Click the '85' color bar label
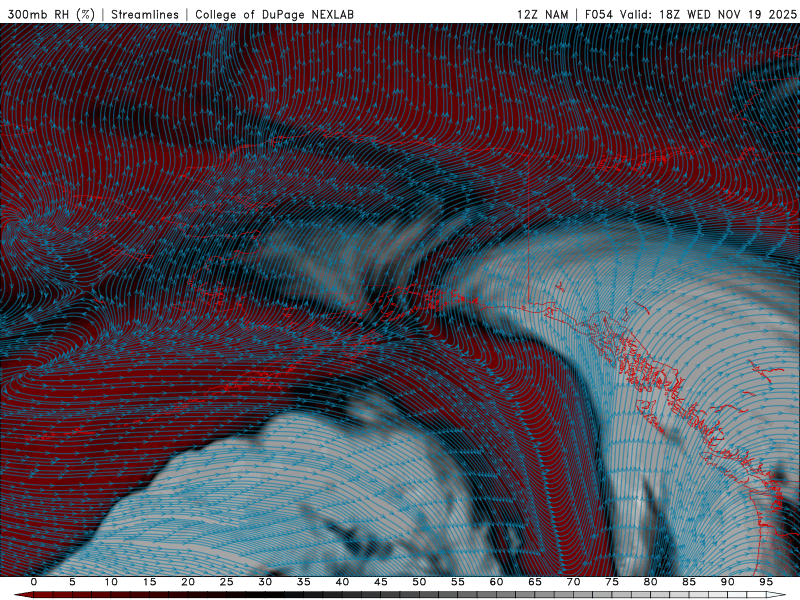Viewport: 800px width, 600px height. click(689, 582)
